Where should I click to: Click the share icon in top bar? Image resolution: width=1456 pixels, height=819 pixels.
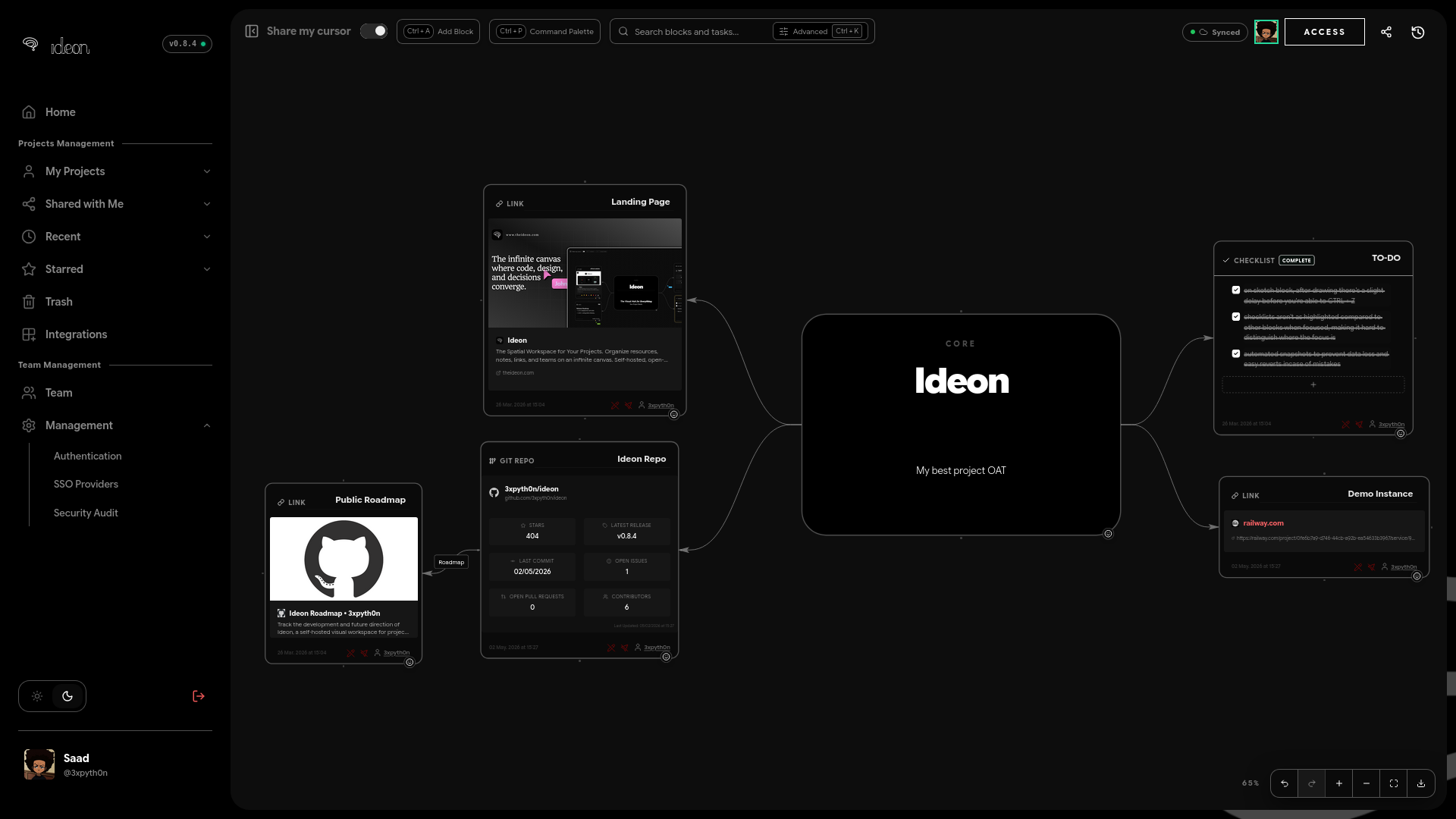pos(1386,32)
